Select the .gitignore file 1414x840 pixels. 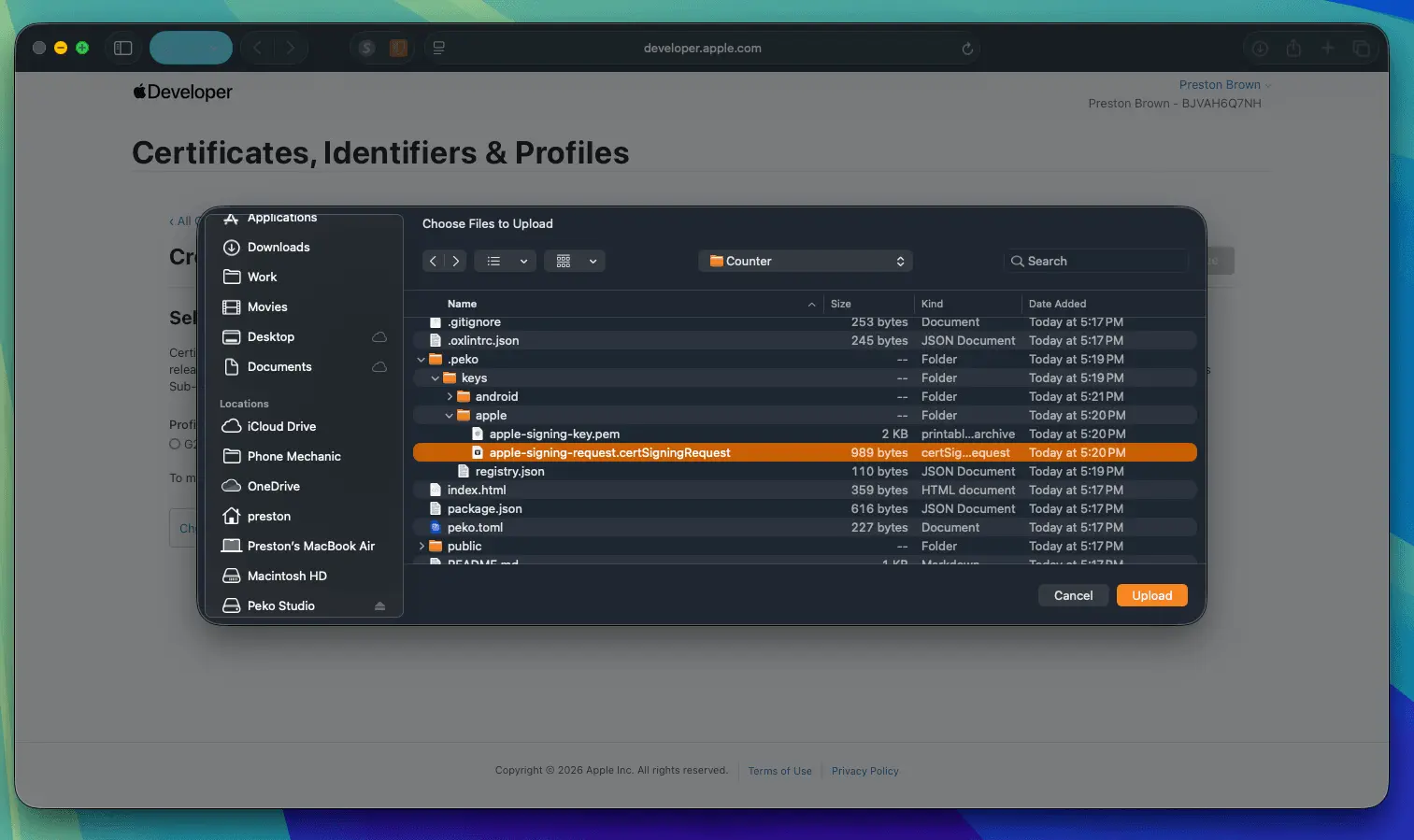[805, 322]
